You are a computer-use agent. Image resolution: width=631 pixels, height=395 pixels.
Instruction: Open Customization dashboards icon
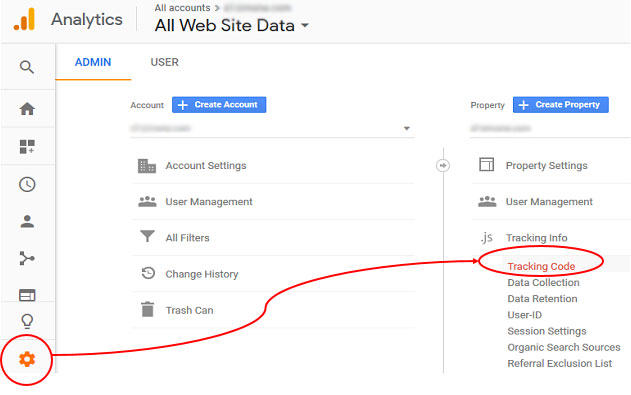coord(27,146)
